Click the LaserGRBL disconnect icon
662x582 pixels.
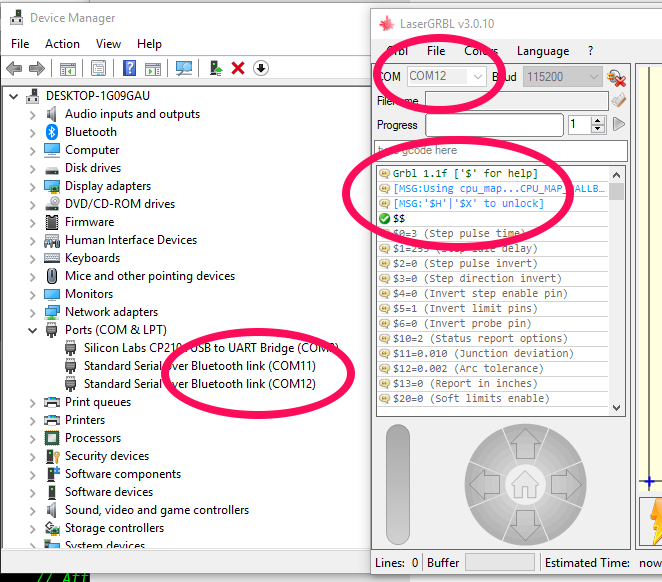pyautogui.click(x=616, y=77)
